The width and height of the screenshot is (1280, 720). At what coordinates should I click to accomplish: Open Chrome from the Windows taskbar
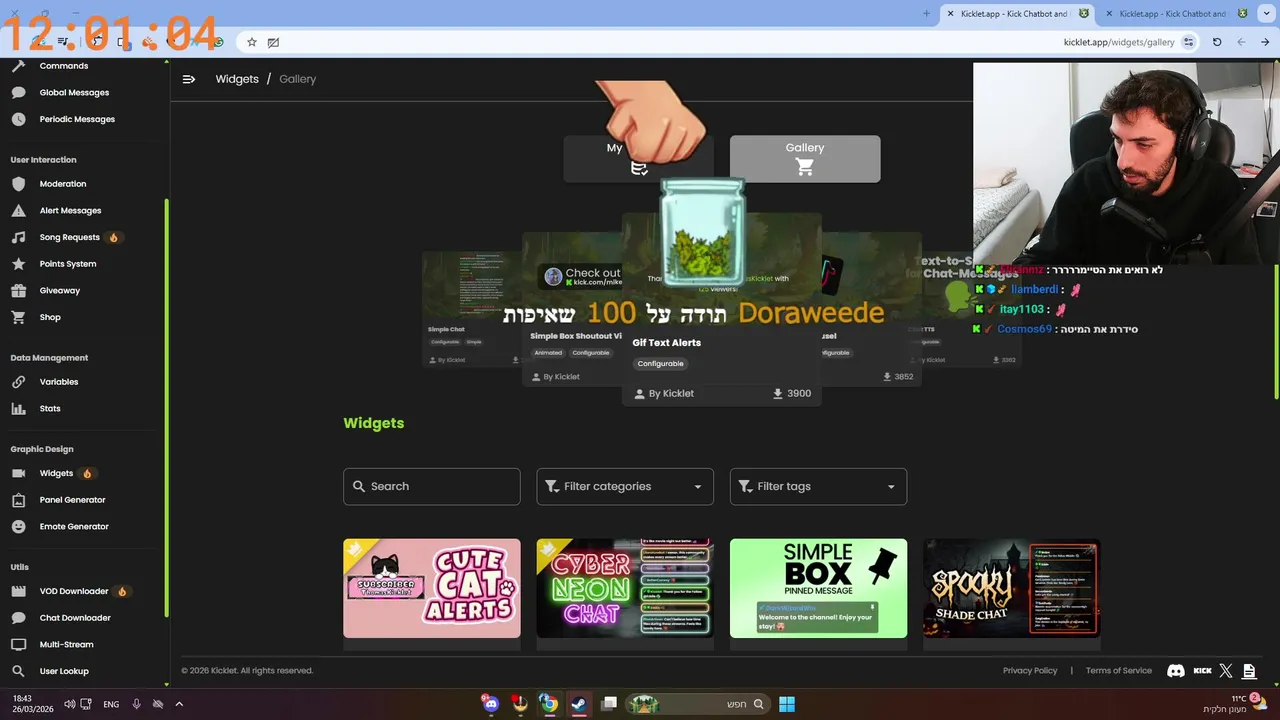548,704
